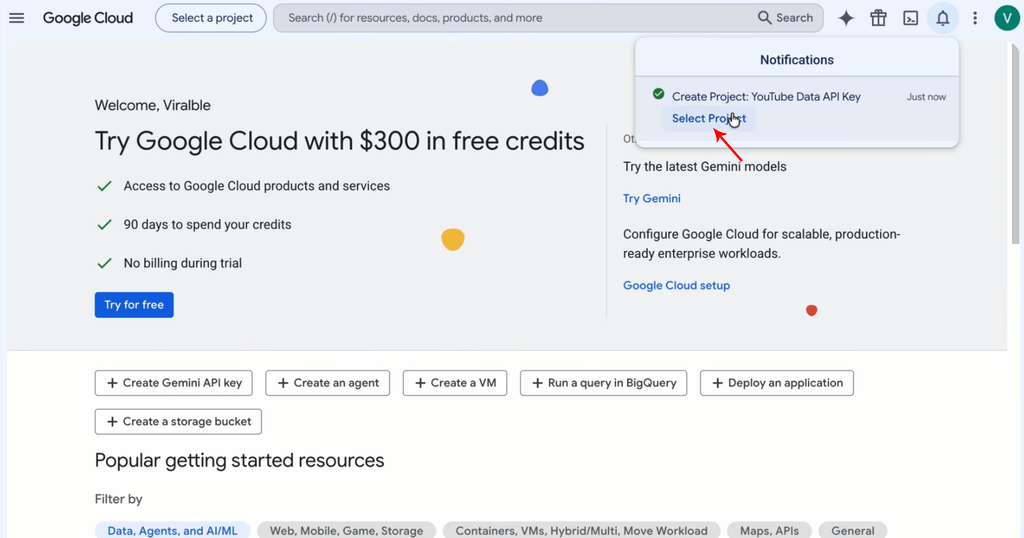Open the Google Cloud setup link
This screenshot has height=538, width=1024.
(x=677, y=285)
